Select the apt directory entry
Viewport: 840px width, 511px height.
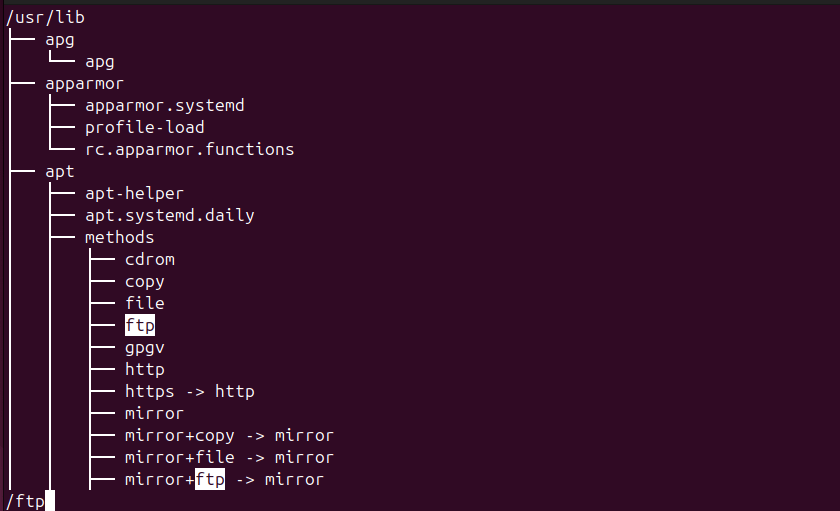click(60, 171)
